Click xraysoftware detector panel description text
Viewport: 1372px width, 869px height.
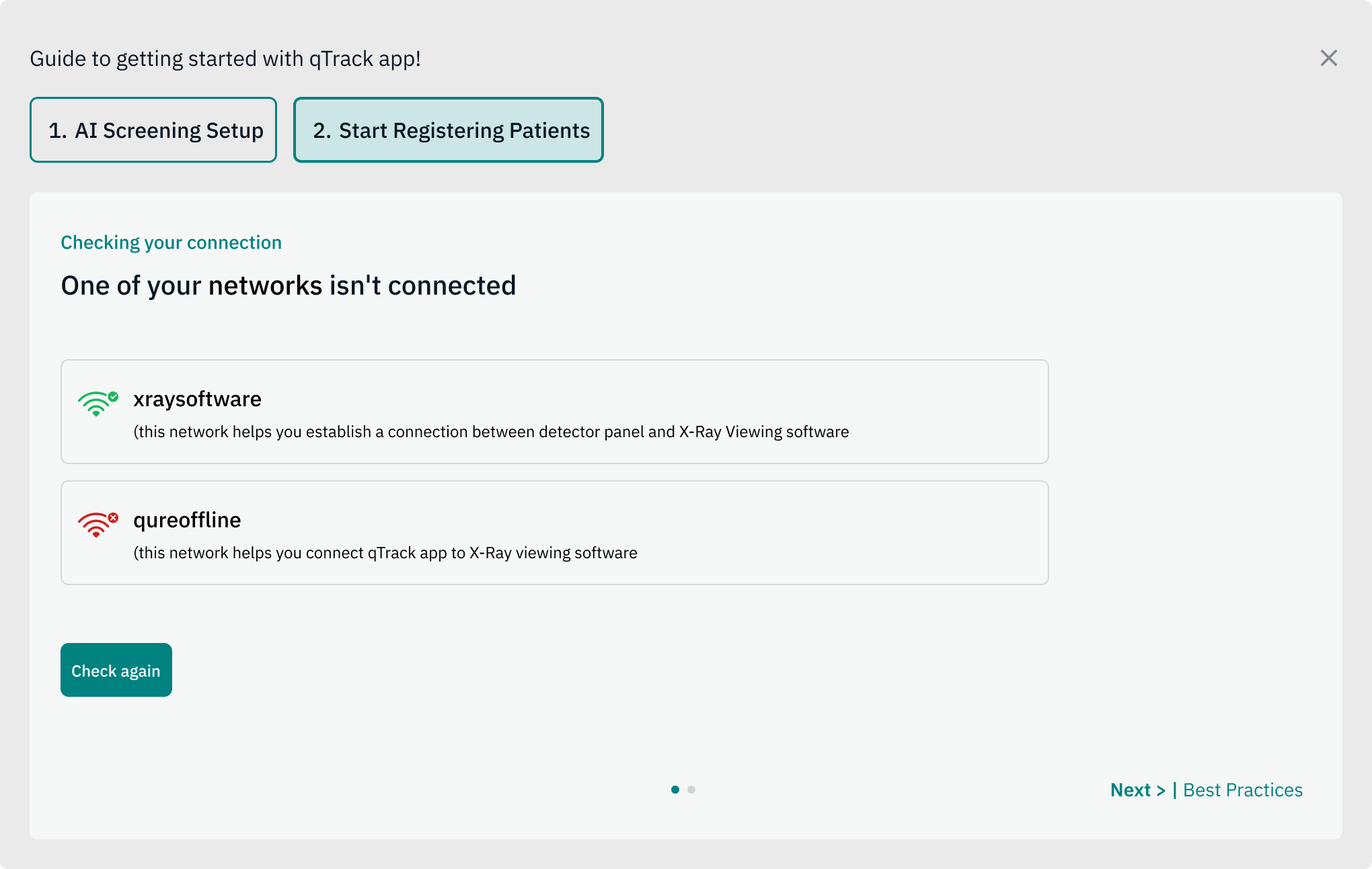491,432
